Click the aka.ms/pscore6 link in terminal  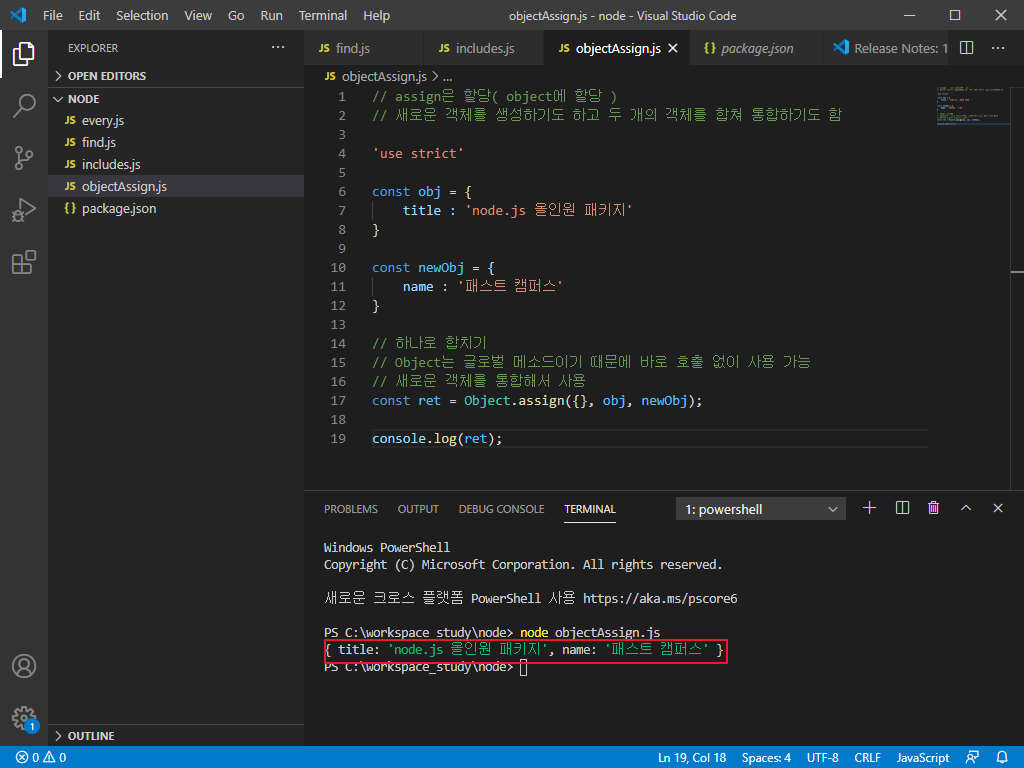point(660,598)
